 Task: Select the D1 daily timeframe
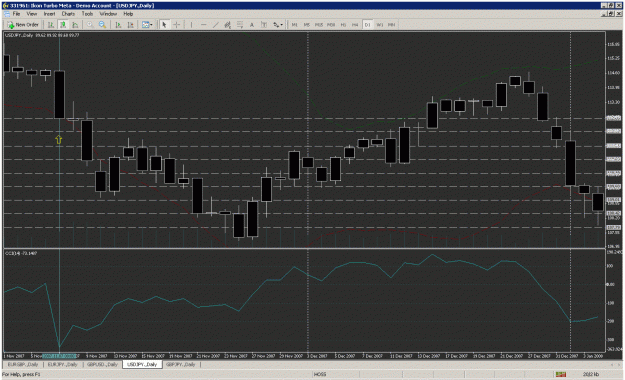coord(368,25)
